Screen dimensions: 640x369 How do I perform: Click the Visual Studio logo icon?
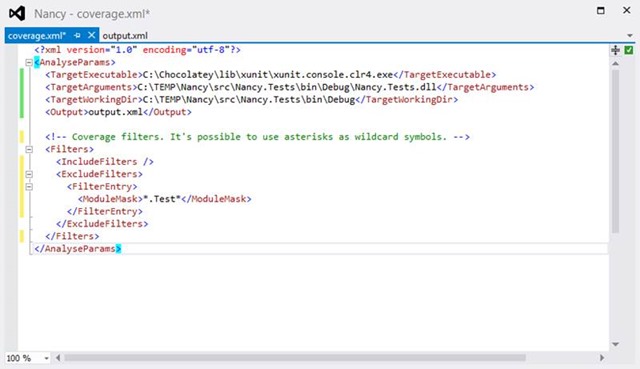tap(17, 13)
